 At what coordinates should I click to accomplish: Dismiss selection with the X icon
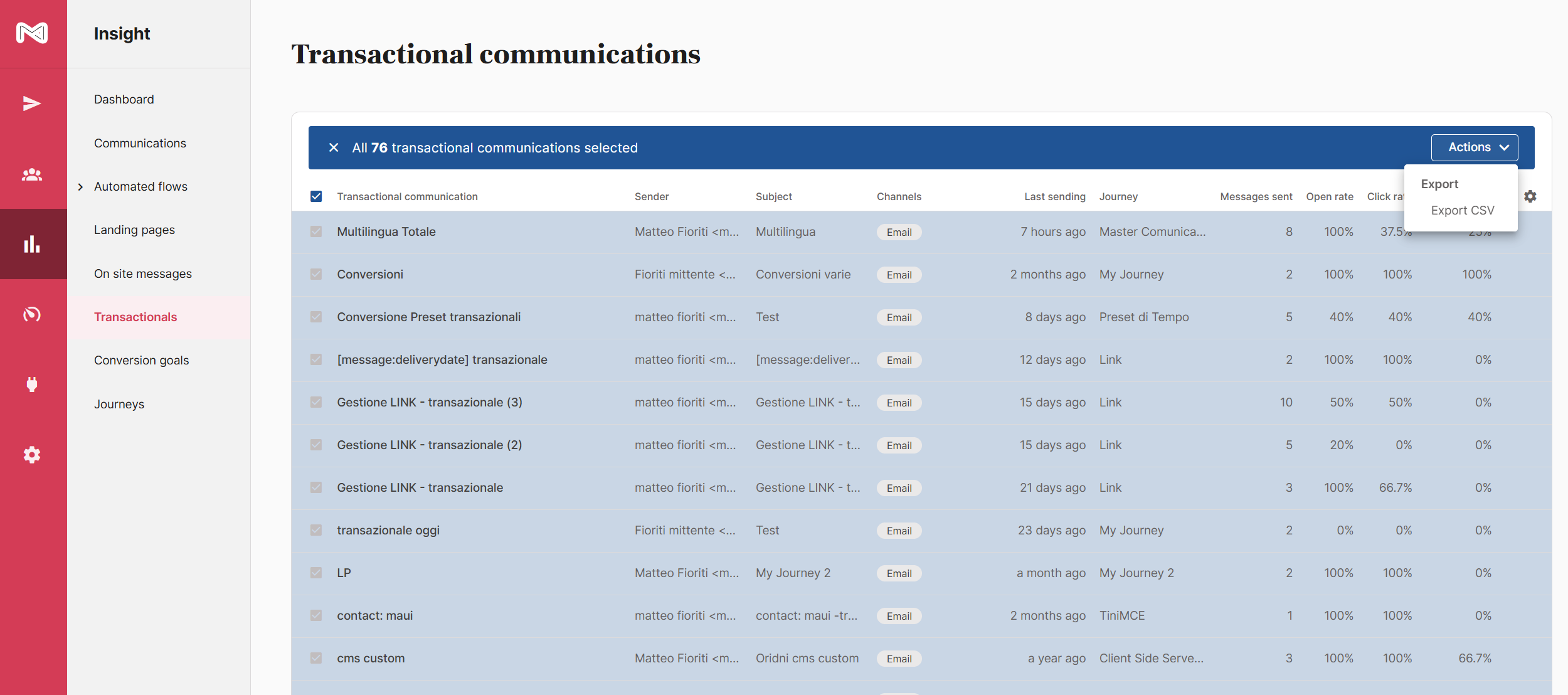[334, 147]
